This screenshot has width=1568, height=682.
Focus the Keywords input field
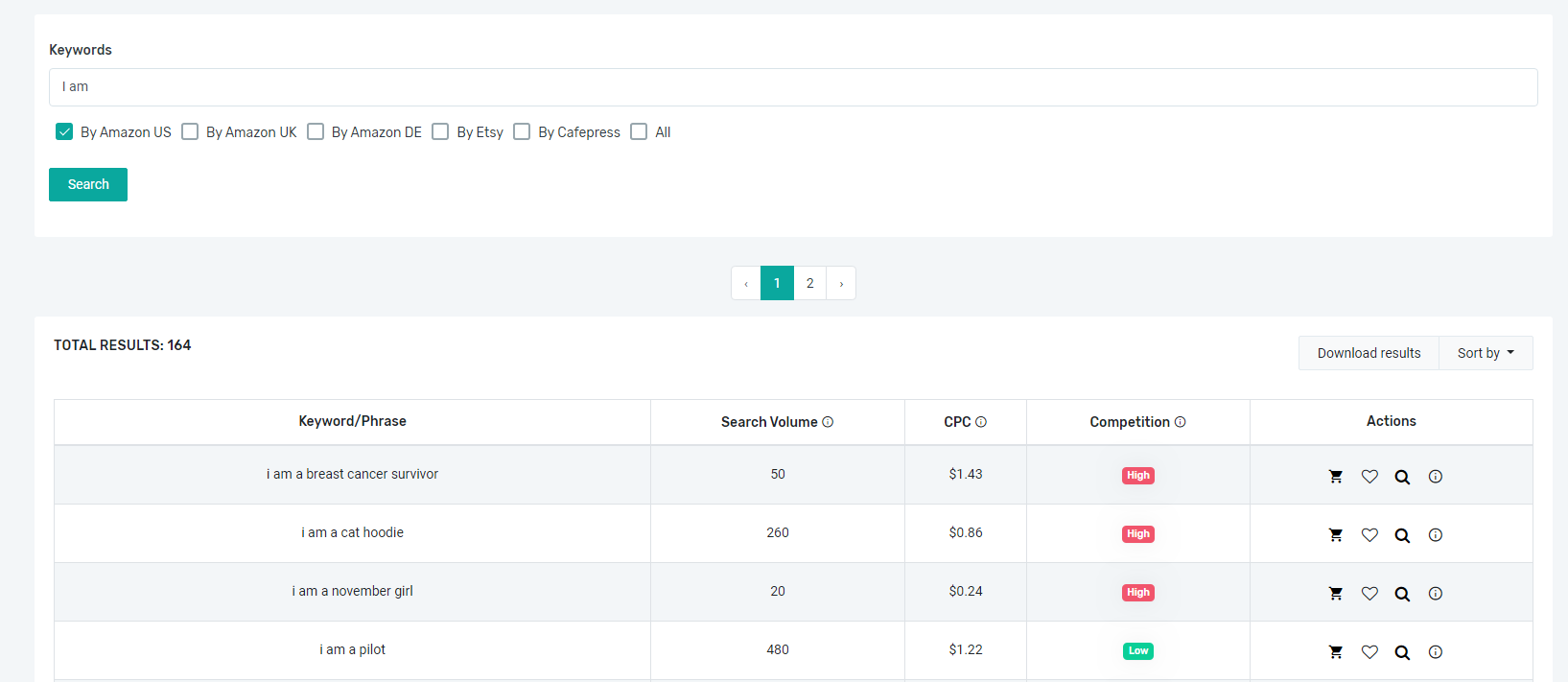tap(793, 87)
